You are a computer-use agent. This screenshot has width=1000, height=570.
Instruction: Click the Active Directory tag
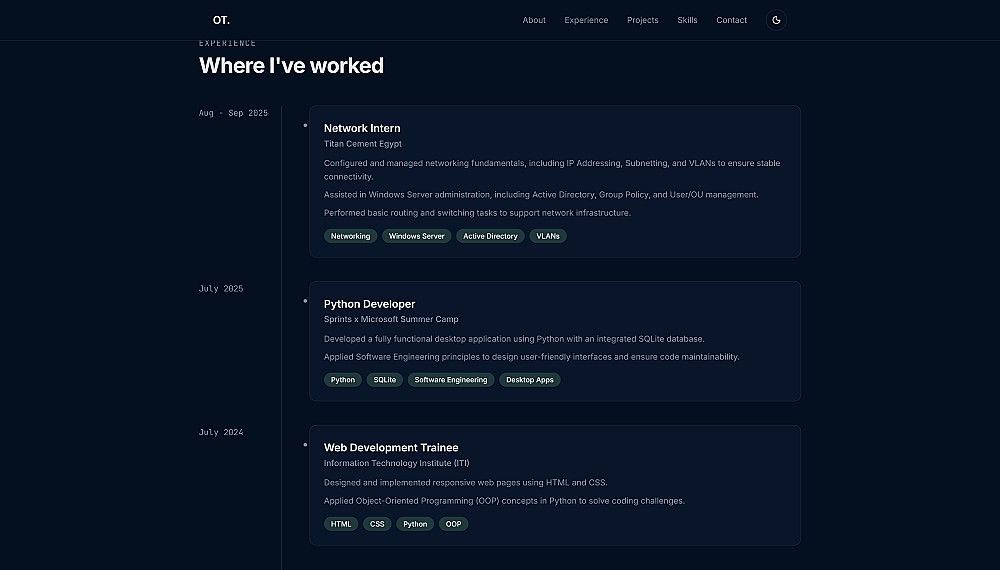tap(490, 236)
